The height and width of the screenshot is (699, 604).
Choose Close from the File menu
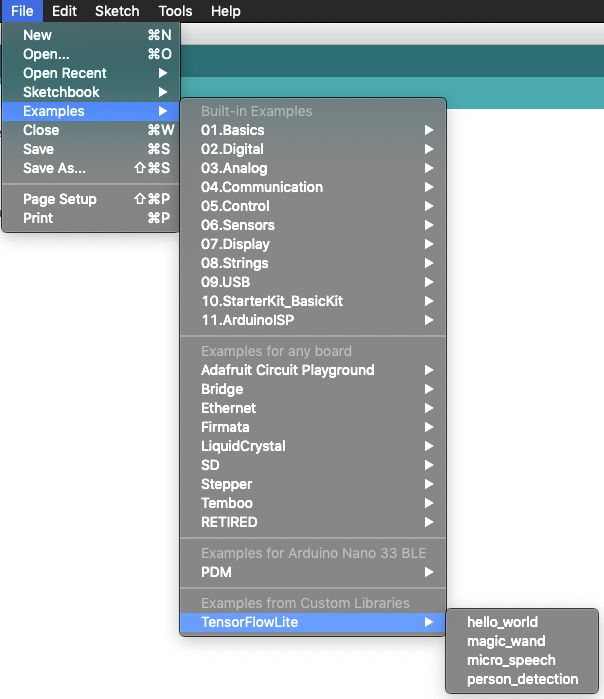tap(90, 130)
